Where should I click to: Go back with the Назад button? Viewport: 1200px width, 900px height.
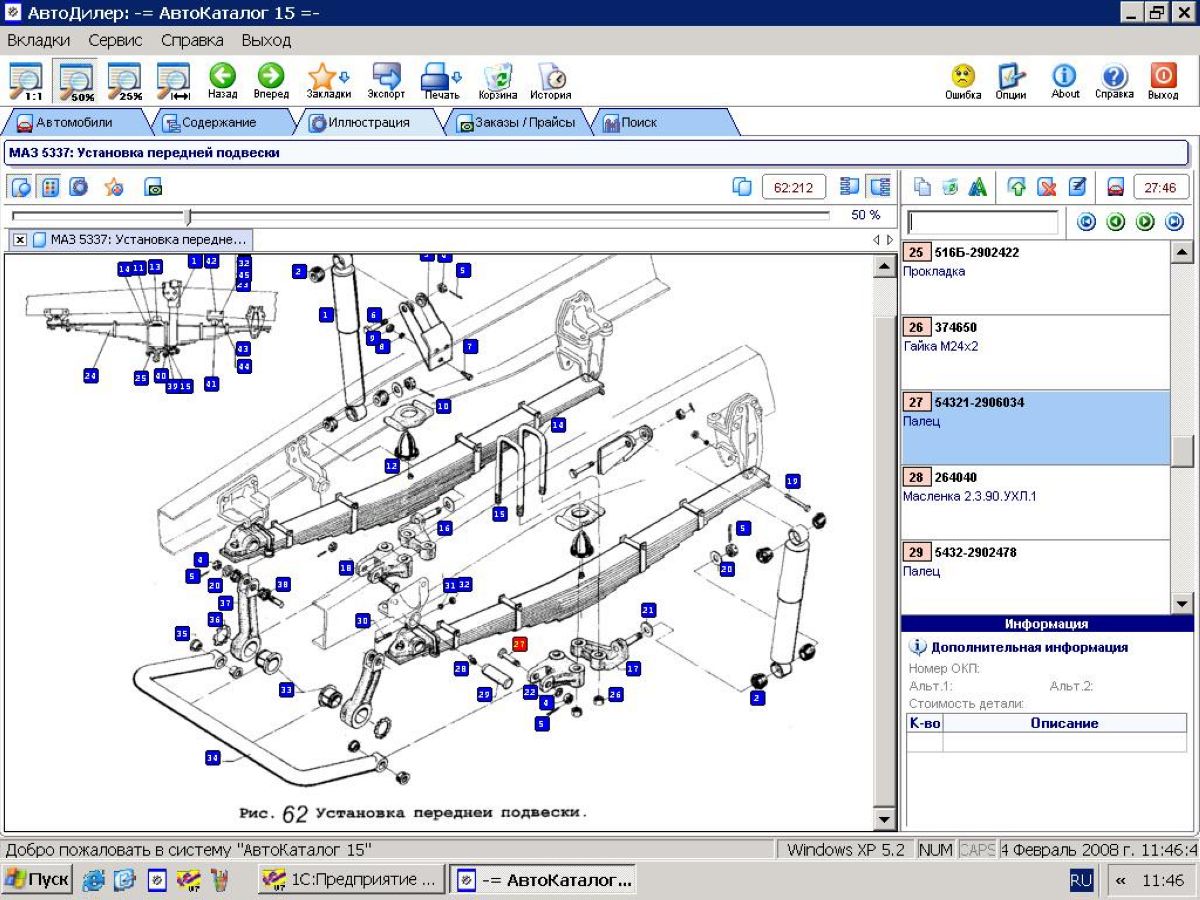pos(223,81)
